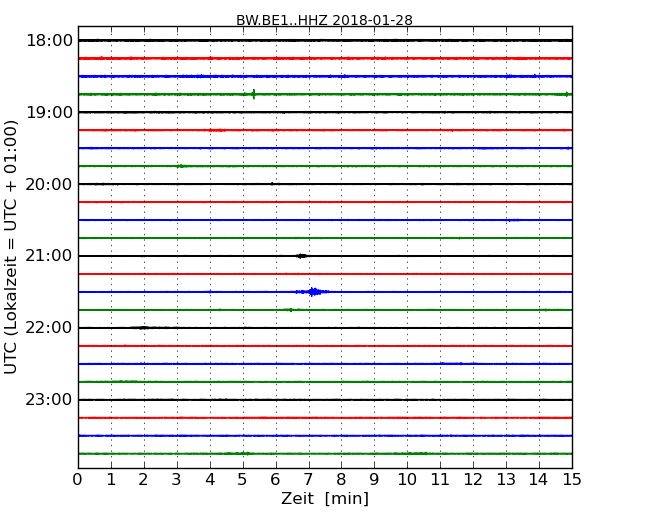Click x-axis tick label 1
Viewport: 650px width, 520px height.
tap(111, 480)
